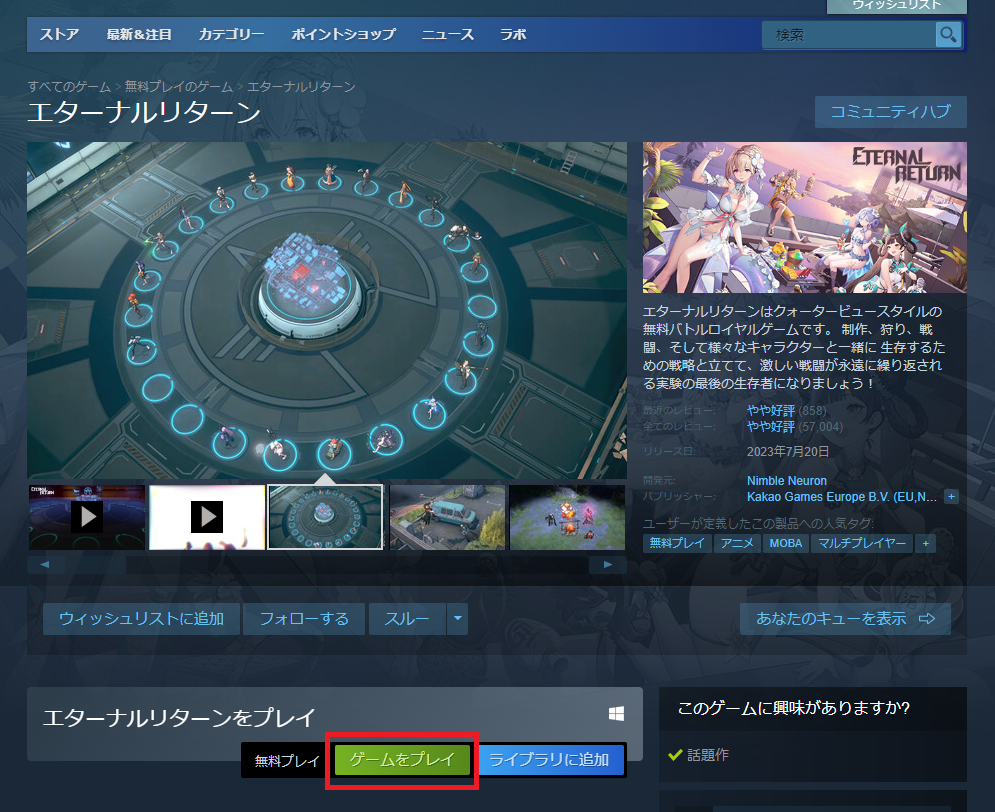Click the green ゲームをプレイ button
Viewport: 995px width, 812px height.
click(402, 759)
